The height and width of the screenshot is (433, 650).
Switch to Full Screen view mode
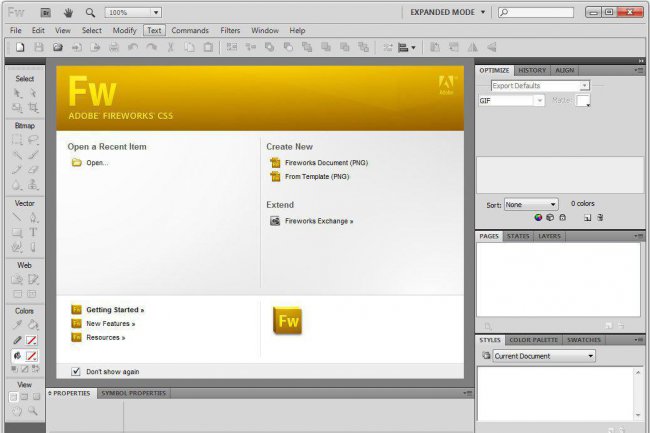tap(36, 397)
